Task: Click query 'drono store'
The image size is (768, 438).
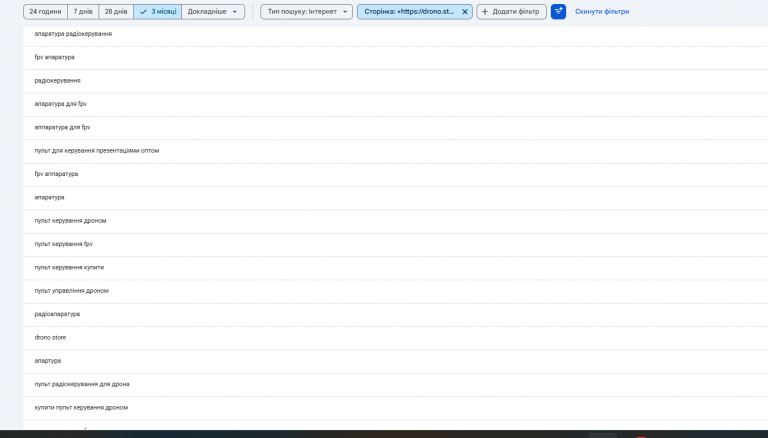Action: pyautogui.click(x=50, y=338)
